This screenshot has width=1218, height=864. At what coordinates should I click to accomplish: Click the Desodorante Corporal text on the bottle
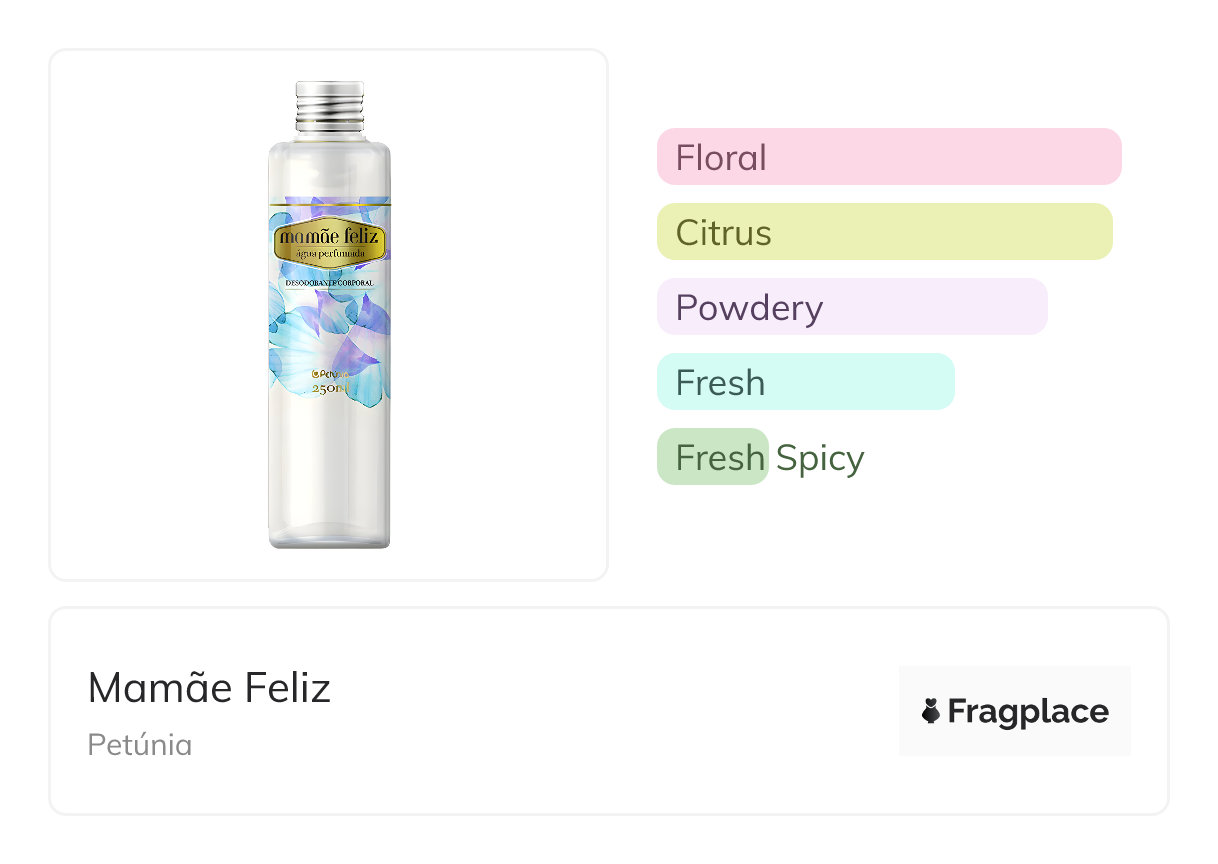coord(329,284)
